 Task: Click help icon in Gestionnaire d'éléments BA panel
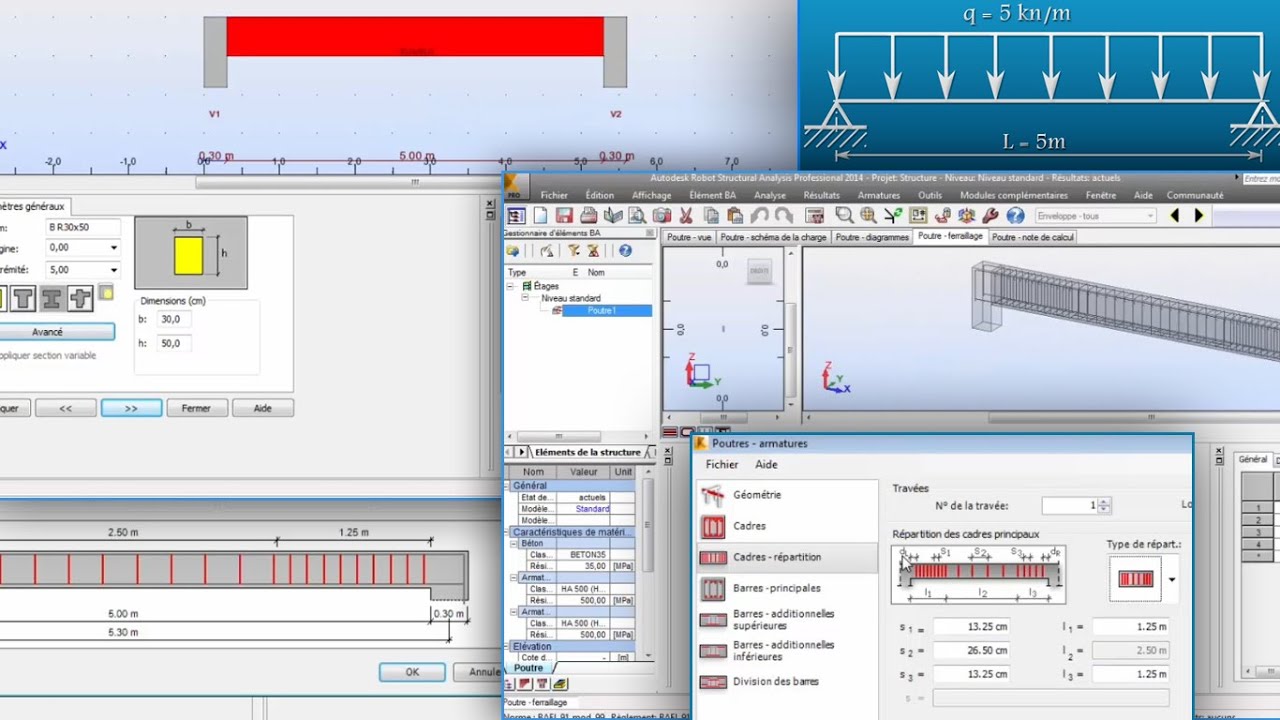pos(625,251)
